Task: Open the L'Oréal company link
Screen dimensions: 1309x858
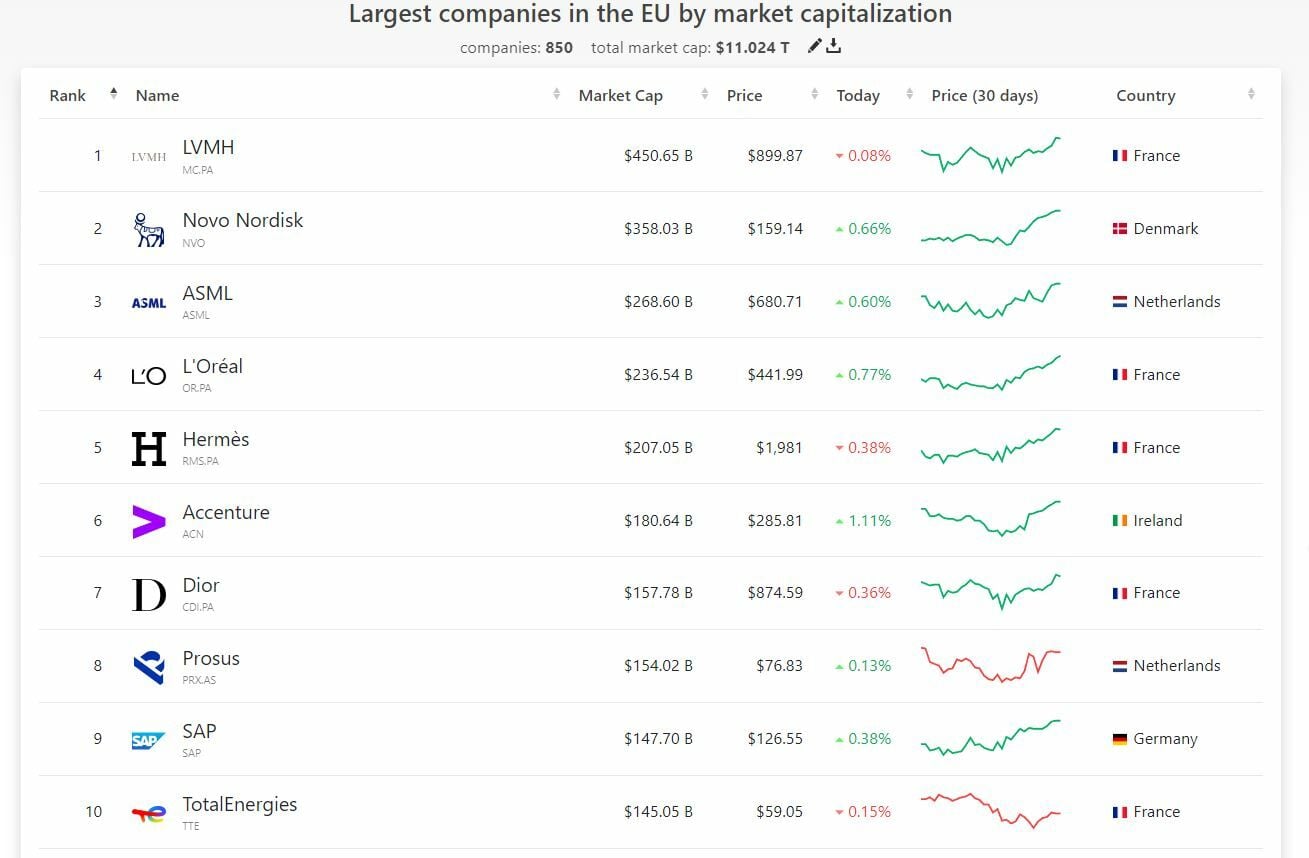Action: pyautogui.click(x=212, y=366)
